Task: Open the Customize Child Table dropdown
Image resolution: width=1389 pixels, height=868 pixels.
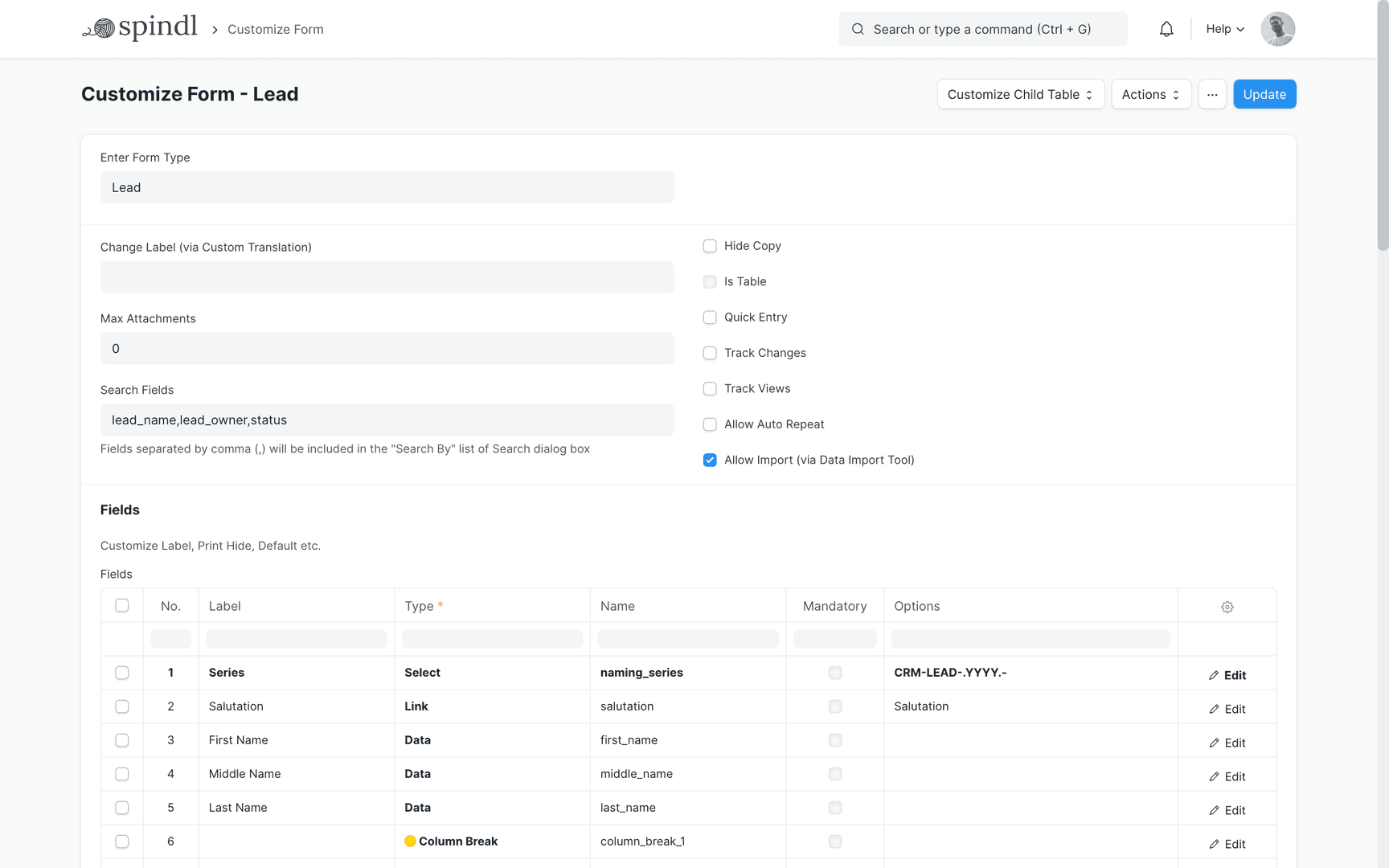Action: [x=1020, y=94]
